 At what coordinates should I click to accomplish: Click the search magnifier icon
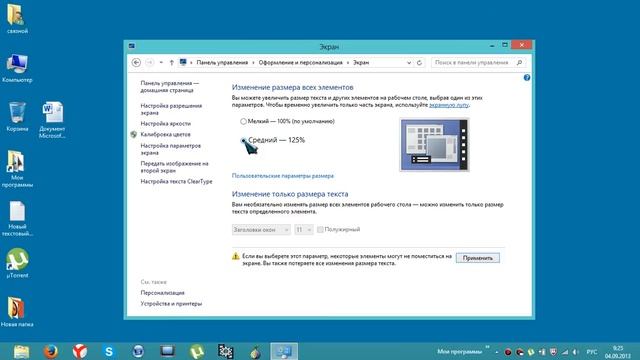pyautogui.click(x=519, y=62)
